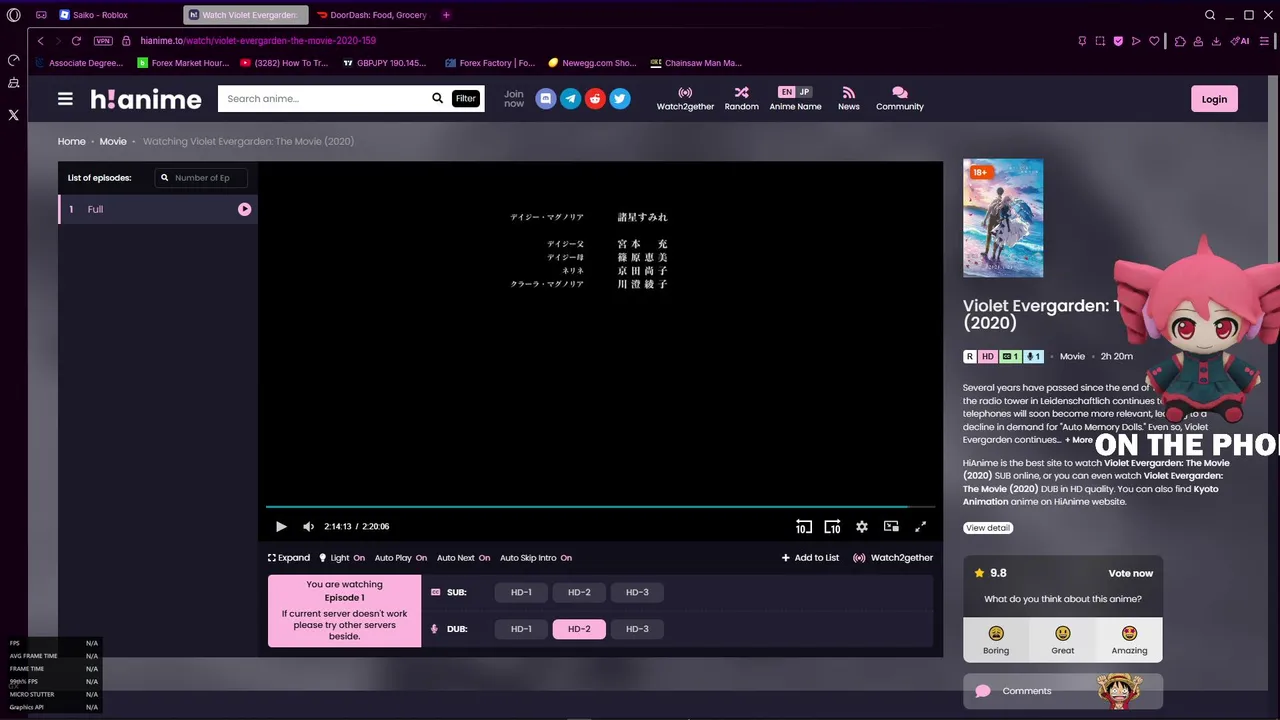Toggle Auto Play setting
Viewport: 1280px width, 720px height.
pos(400,558)
